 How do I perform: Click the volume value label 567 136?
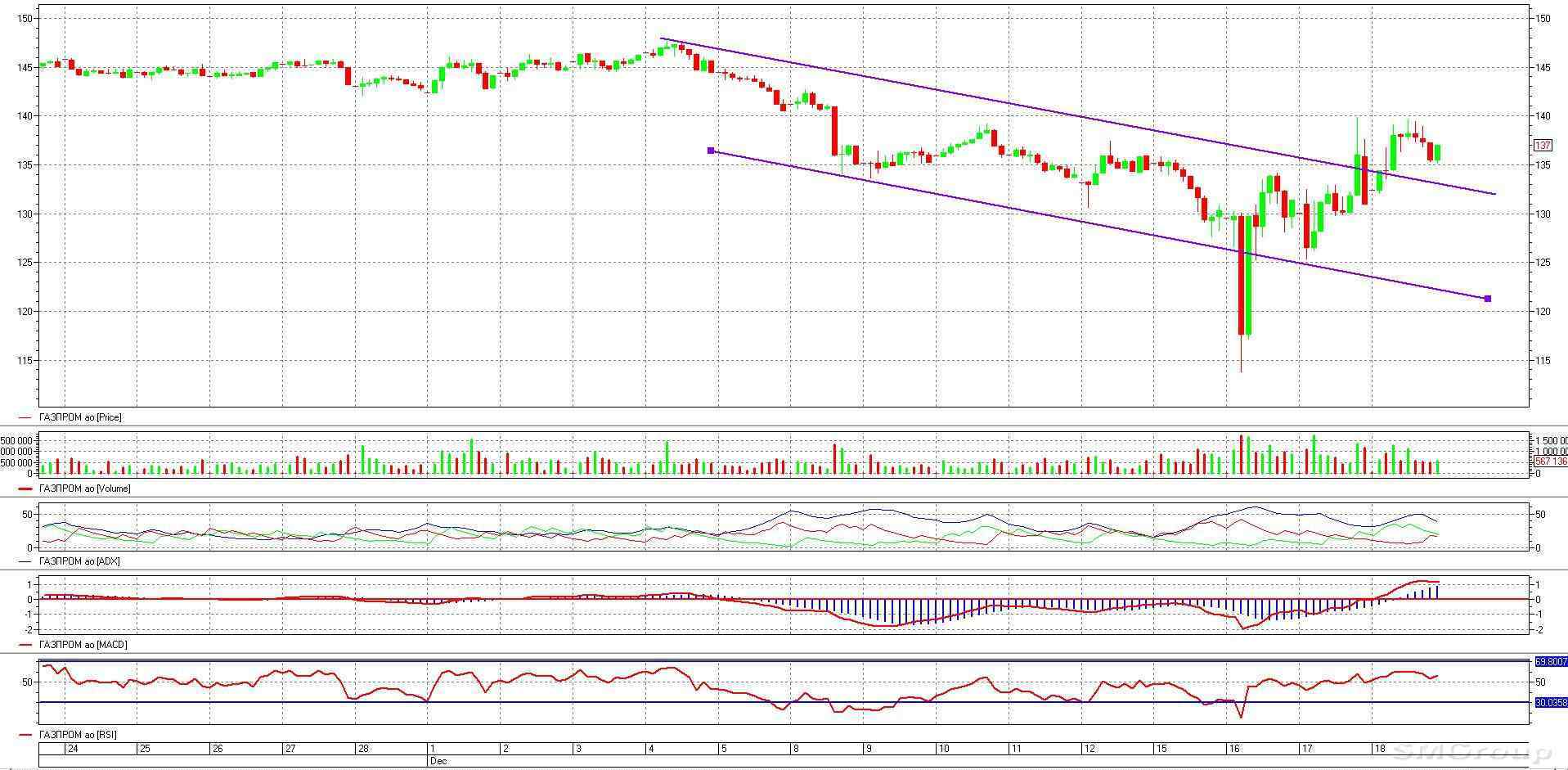tap(1551, 462)
